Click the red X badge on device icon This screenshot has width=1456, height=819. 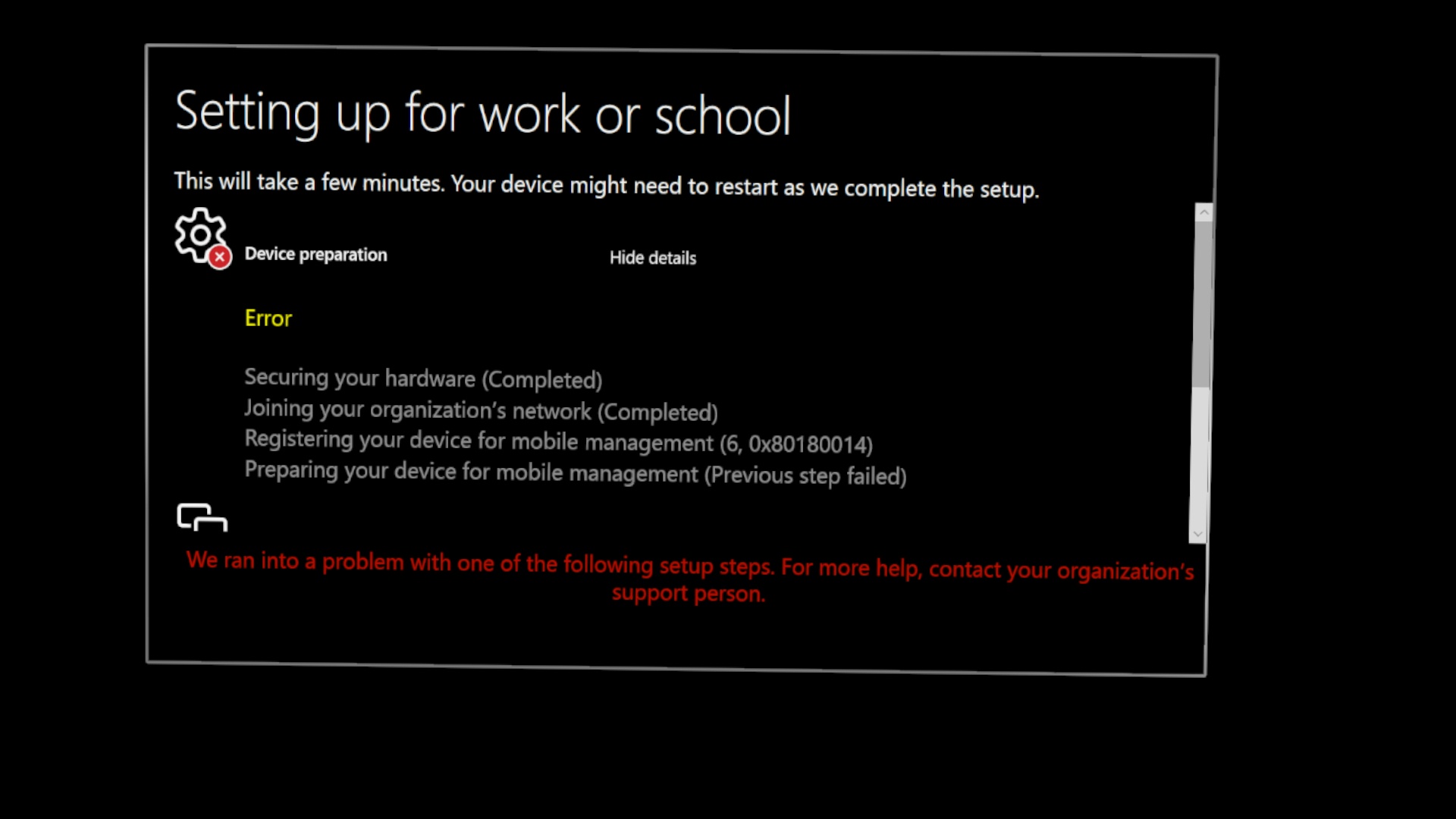[221, 258]
